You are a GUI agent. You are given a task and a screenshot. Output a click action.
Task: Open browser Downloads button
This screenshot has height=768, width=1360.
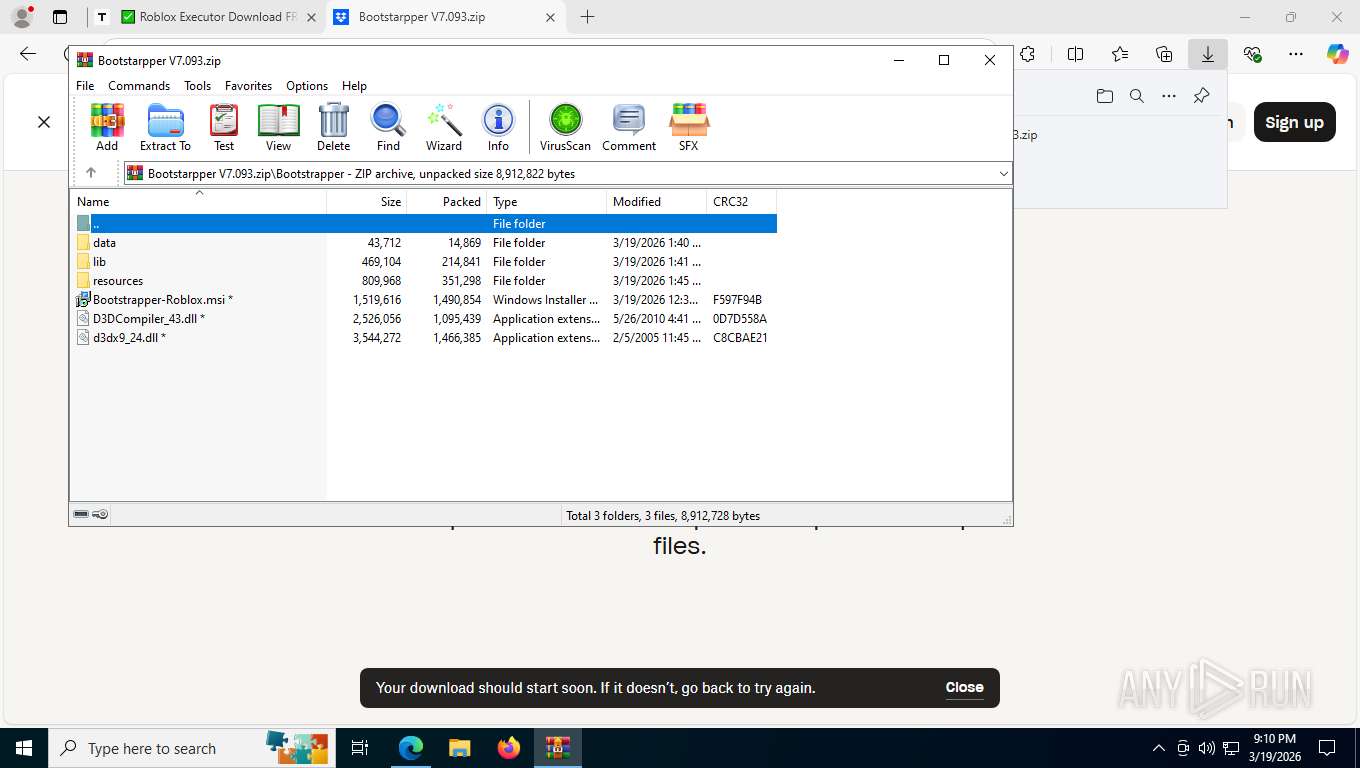(x=1208, y=54)
